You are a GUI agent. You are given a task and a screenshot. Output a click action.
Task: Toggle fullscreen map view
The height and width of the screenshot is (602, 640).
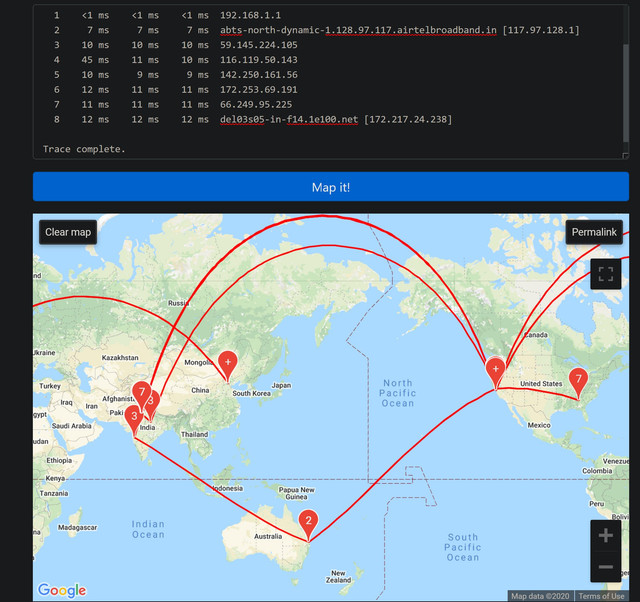tap(605, 273)
